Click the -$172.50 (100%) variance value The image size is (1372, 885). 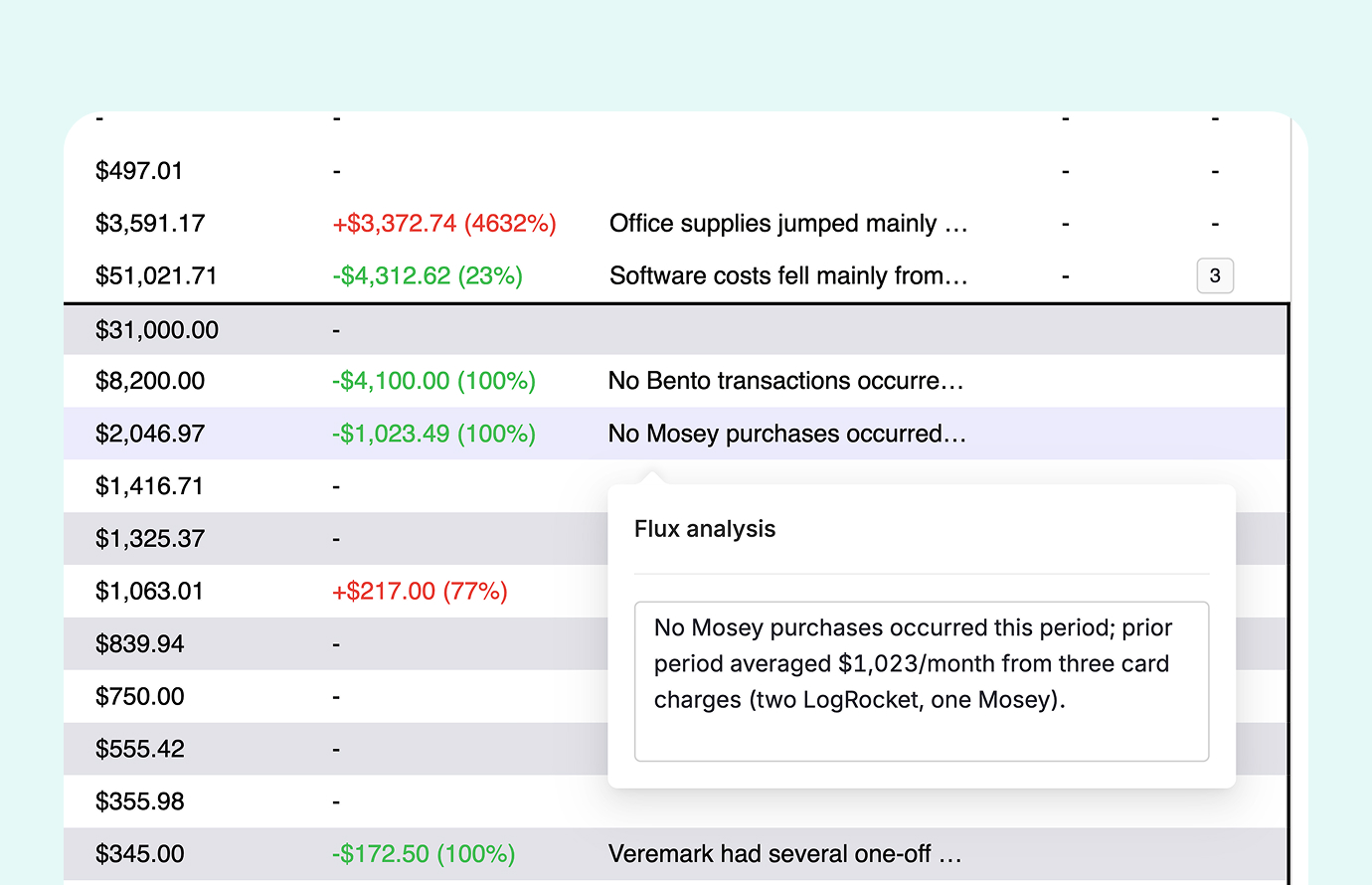point(423,854)
